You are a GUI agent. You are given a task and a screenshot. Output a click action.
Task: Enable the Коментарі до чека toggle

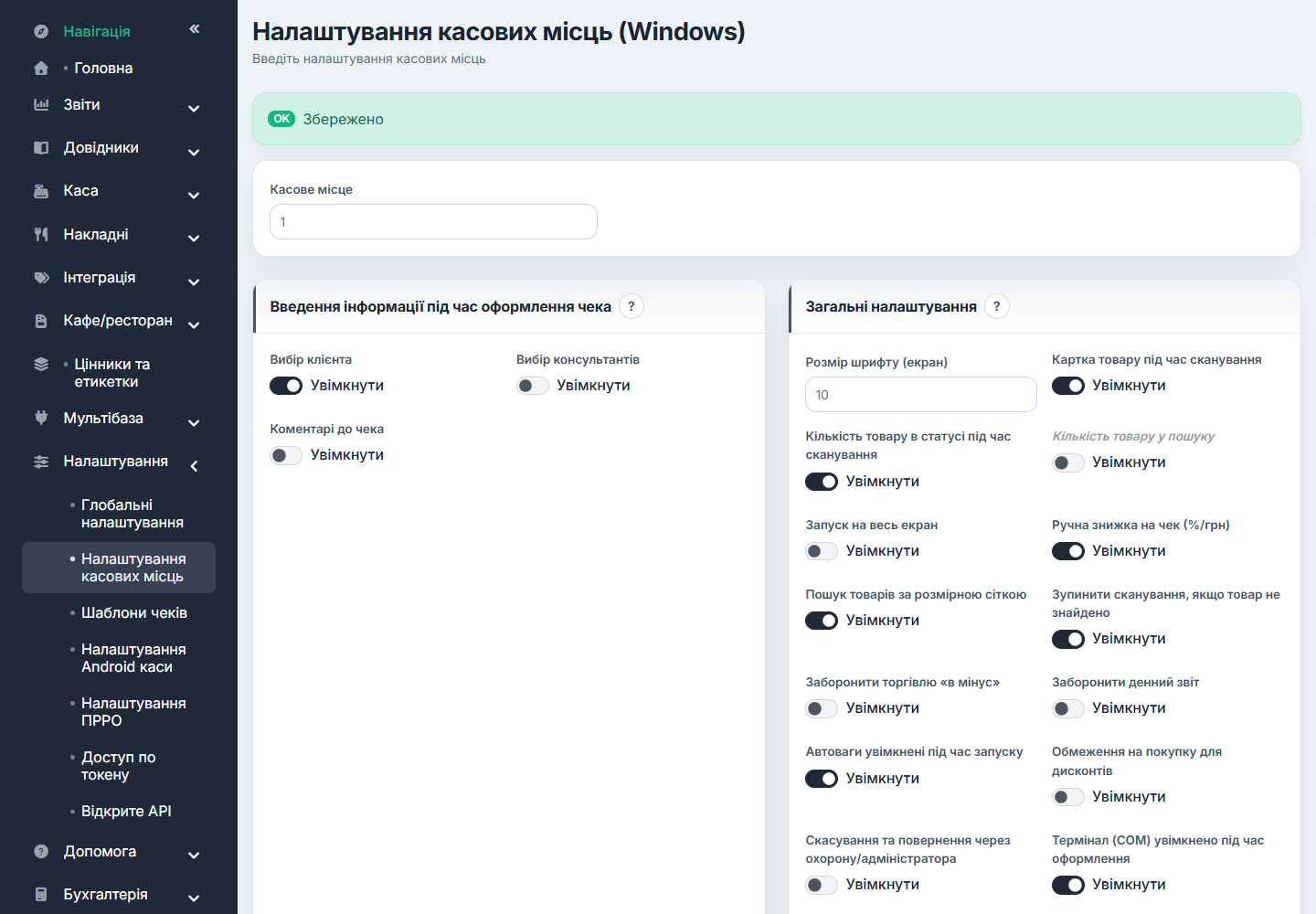click(x=286, y=455)
